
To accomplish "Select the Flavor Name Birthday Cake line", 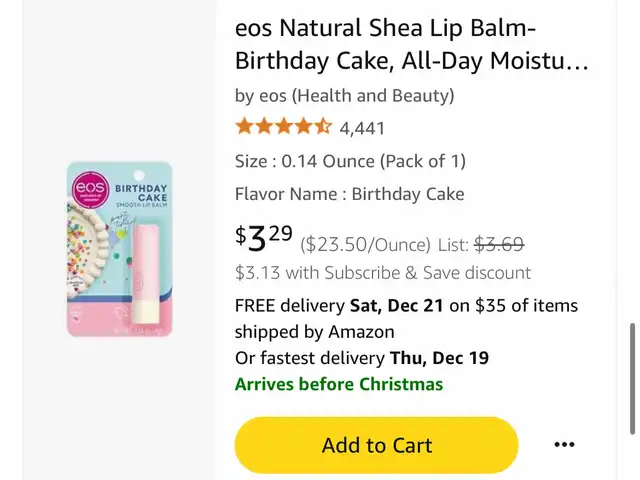I will [x=349, y=194].
